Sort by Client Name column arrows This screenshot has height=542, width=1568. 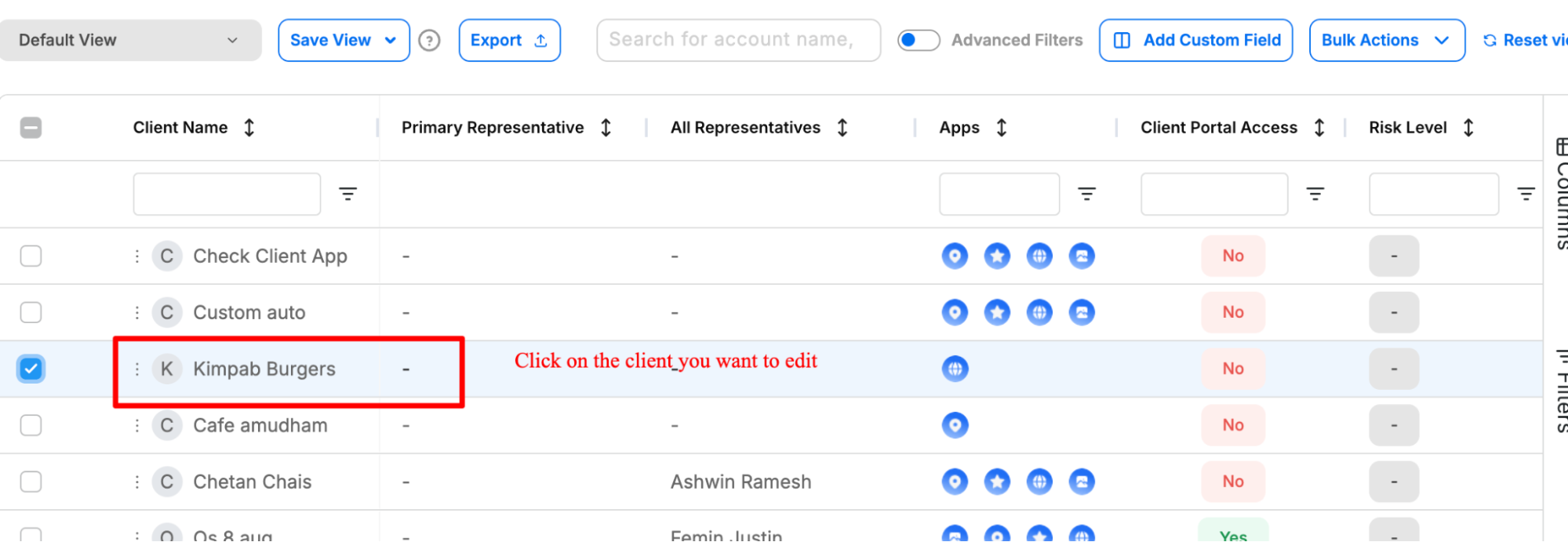249,128
